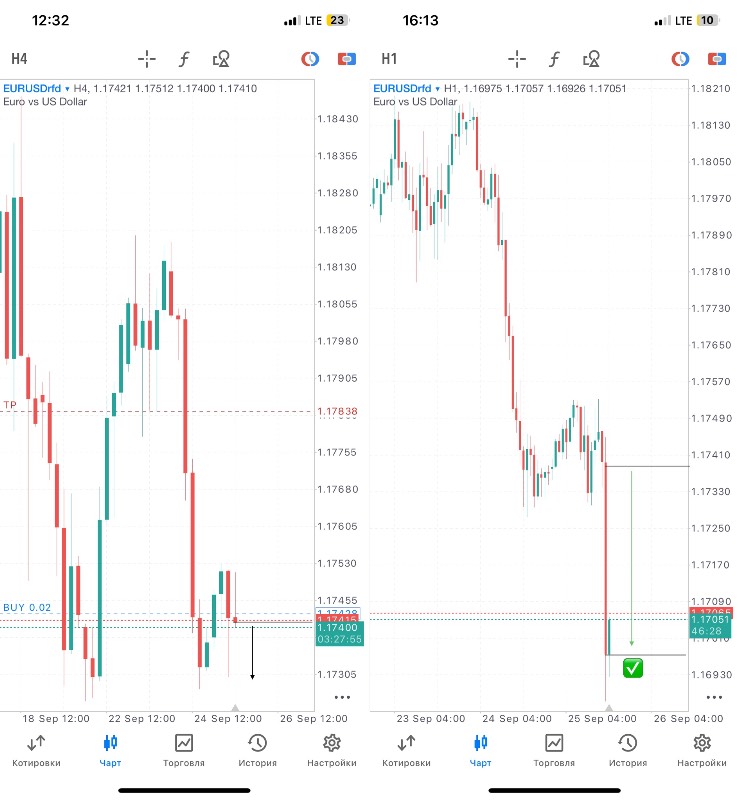Click the green checkmark on H1 chart

pyautogui.click(x=633, y=667)
